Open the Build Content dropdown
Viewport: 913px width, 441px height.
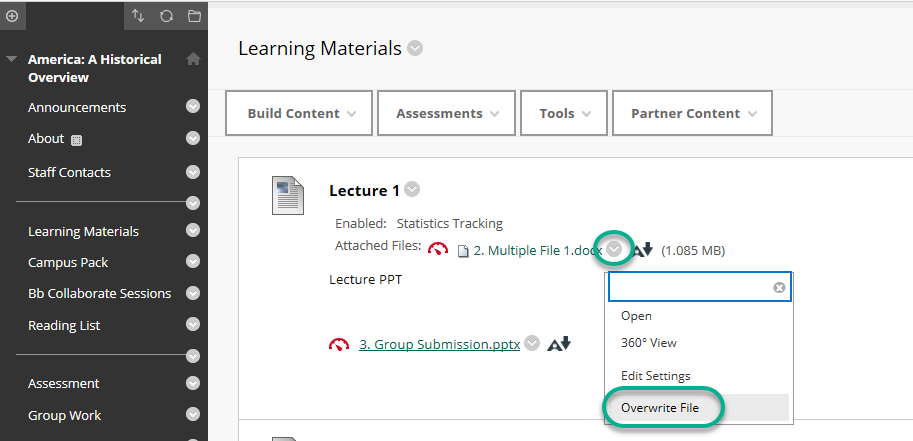pyautogui.click(x=299, y=113)
